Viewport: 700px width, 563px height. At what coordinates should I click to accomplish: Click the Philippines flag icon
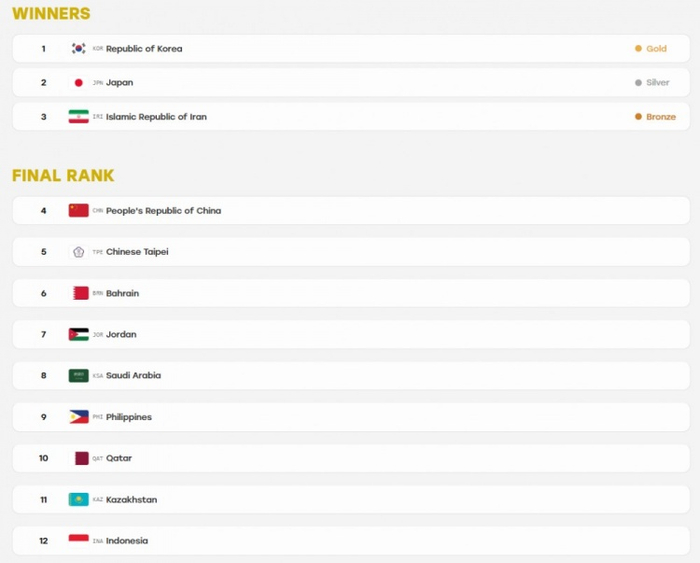pos(79,417)
